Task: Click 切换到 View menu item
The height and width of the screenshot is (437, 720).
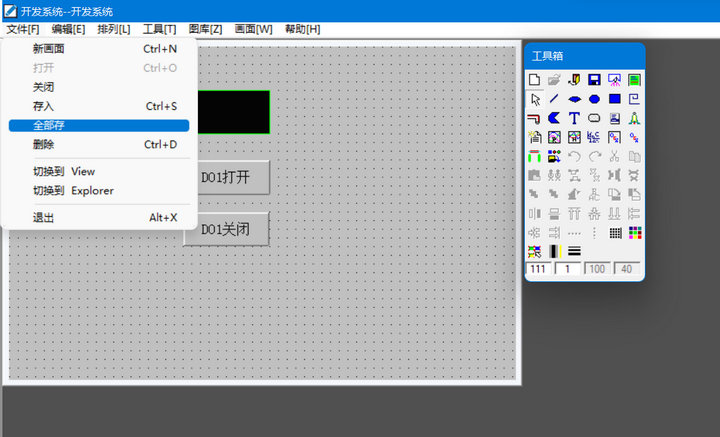Action: (64, 171)
